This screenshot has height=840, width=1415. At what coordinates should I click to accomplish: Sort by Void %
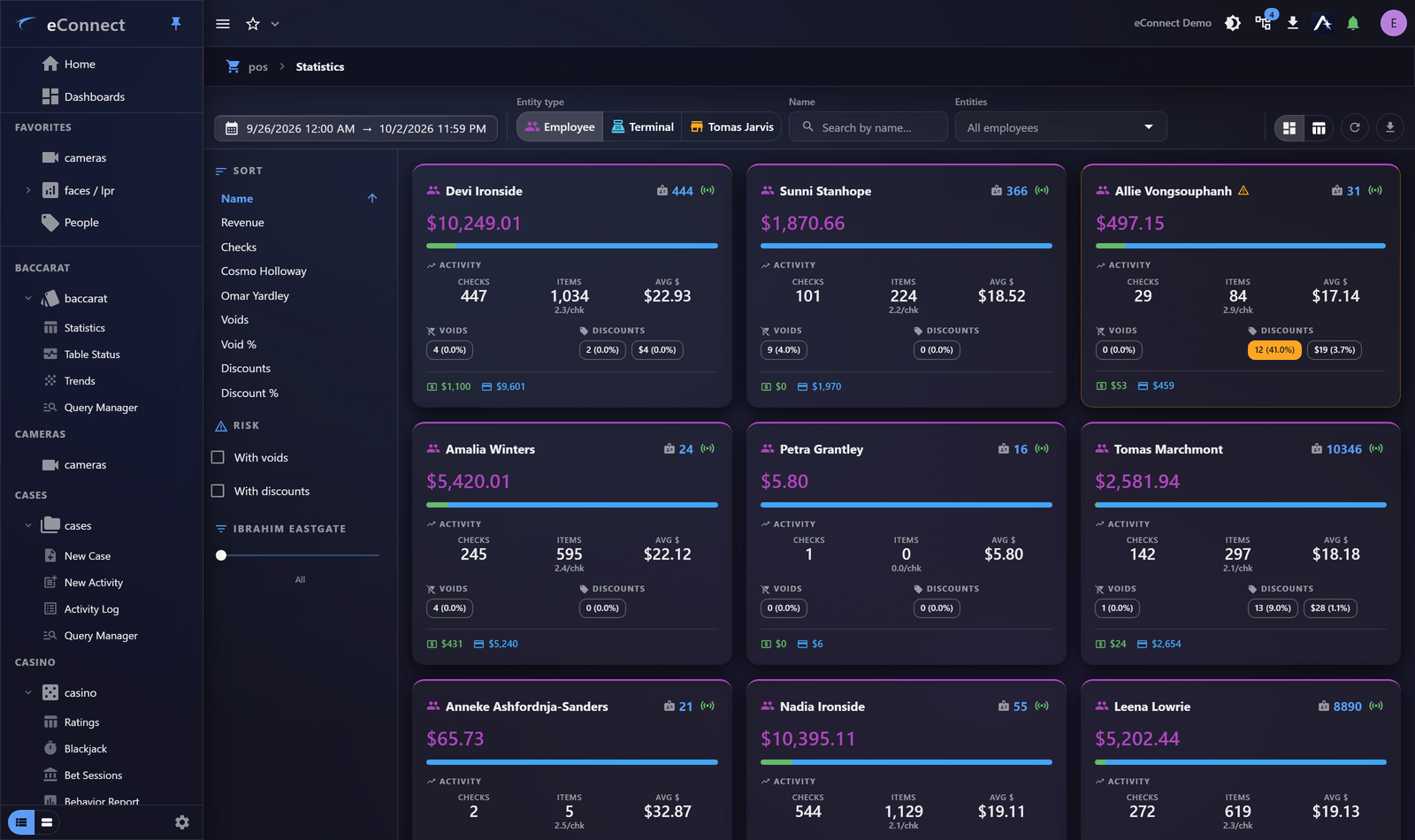click(239, 345)
